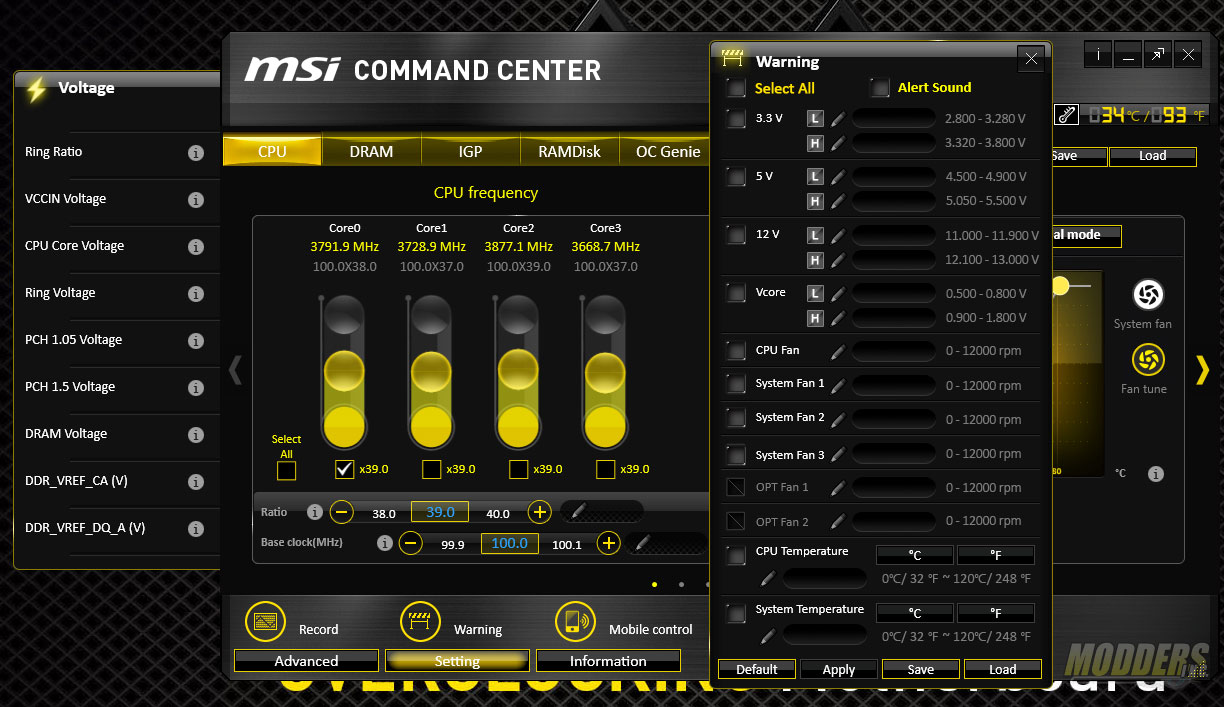This screenshot has width=1224, height=707.
Task: Show DRAM Voltage info
Action: pyautogui.click(x=196, y=435)
